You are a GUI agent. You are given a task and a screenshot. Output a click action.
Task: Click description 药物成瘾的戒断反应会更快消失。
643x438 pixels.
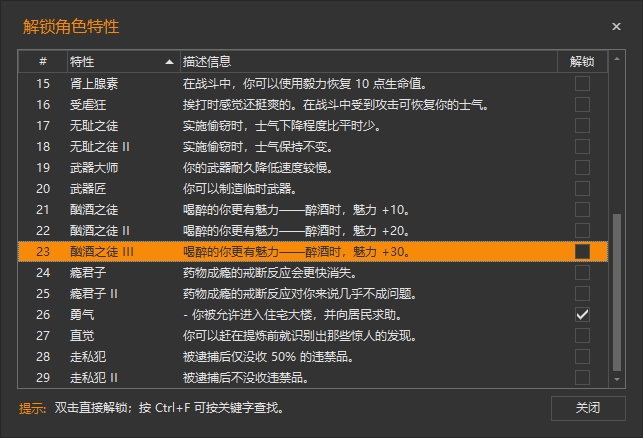270,273
